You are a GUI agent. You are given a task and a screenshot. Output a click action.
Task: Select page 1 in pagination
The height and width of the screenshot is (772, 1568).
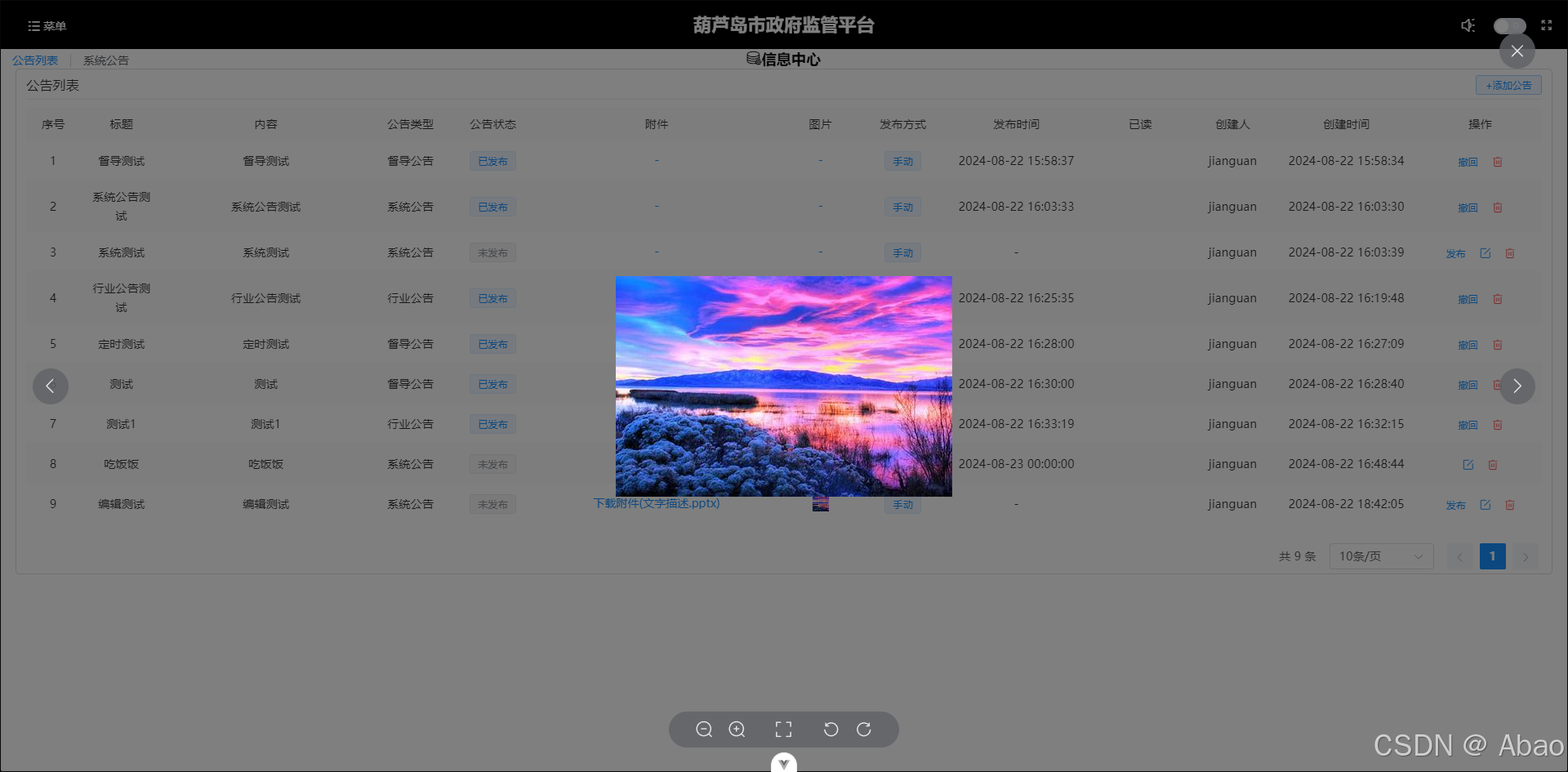[1492, 556]
